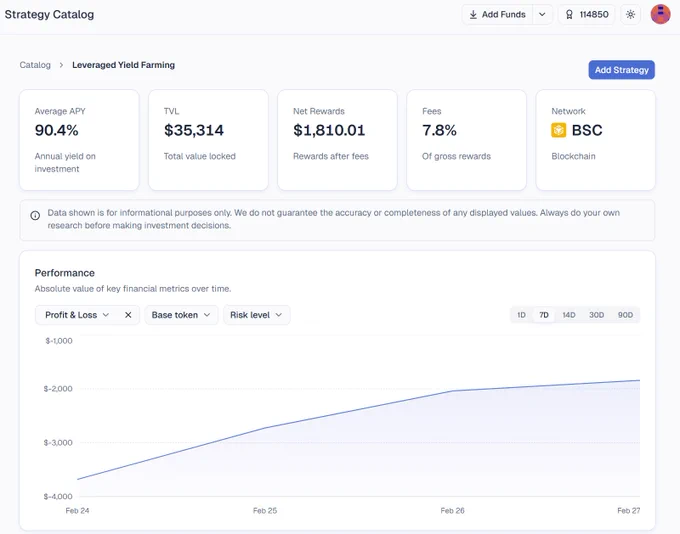Remove the Profit & Loss filter with X
The width and height of the screenshot is (680, 534).
pyautogui.click(x=128, y=315)
